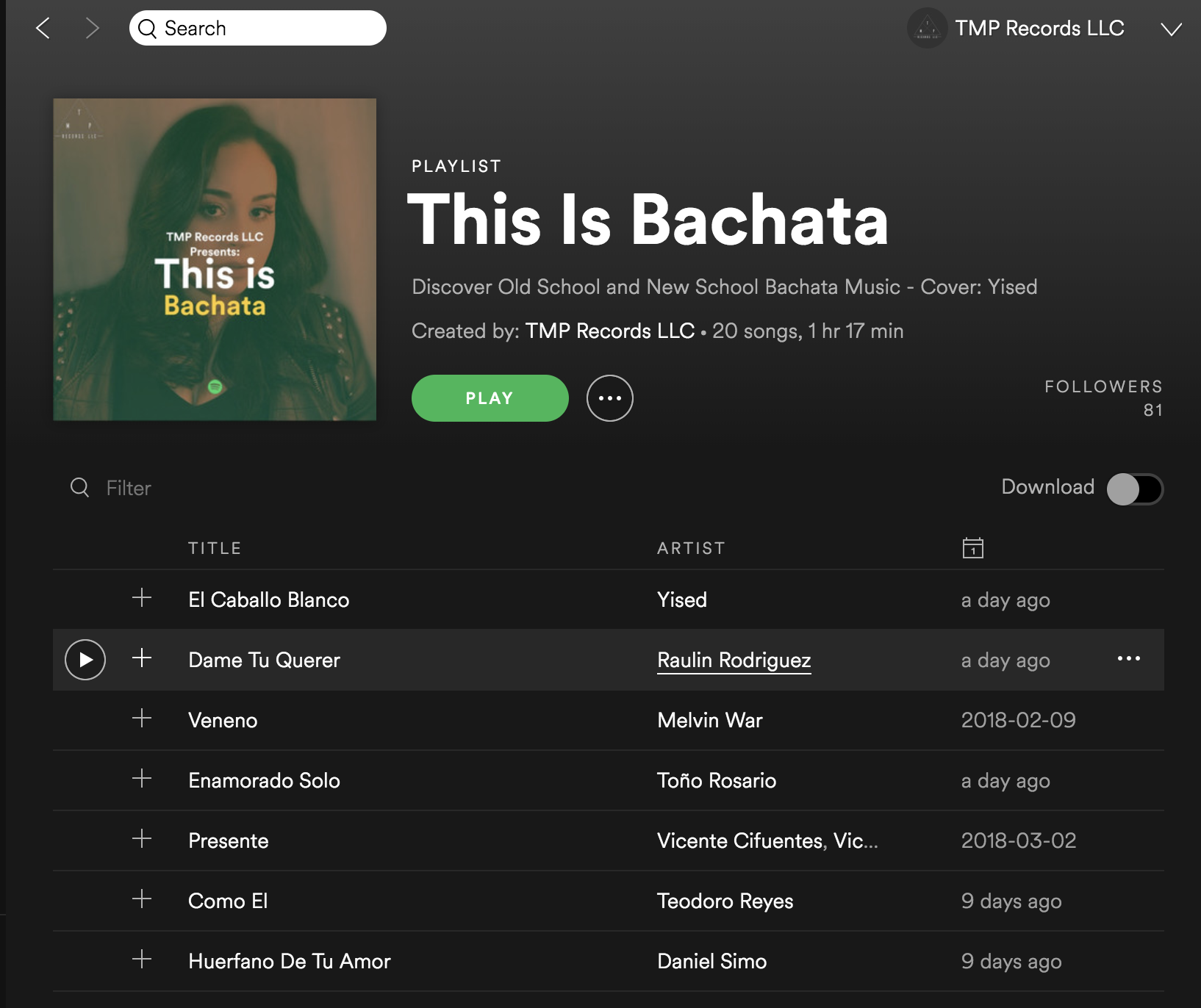Open artist Daniel Simo
Viewport: 1201px width, 1008px height.
point(712,961)
